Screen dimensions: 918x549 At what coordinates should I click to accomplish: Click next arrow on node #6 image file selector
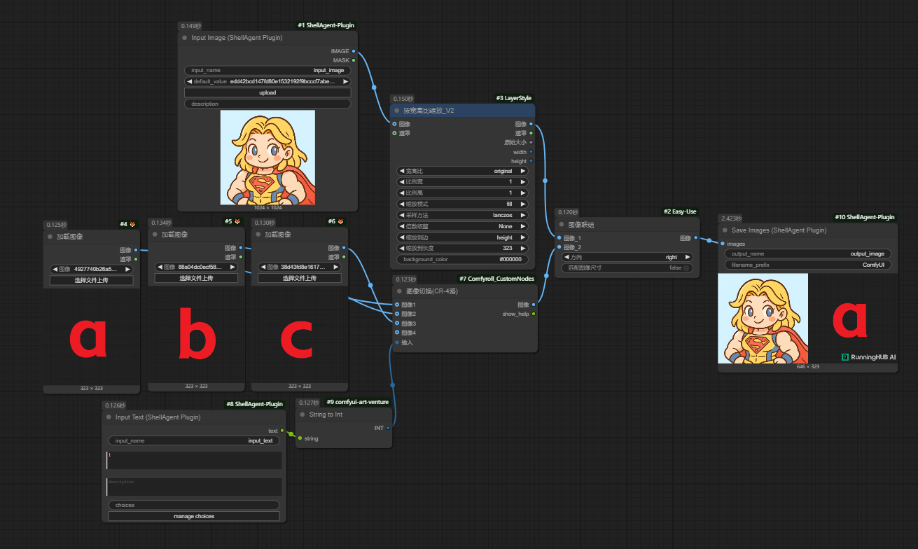coord(336,267)
